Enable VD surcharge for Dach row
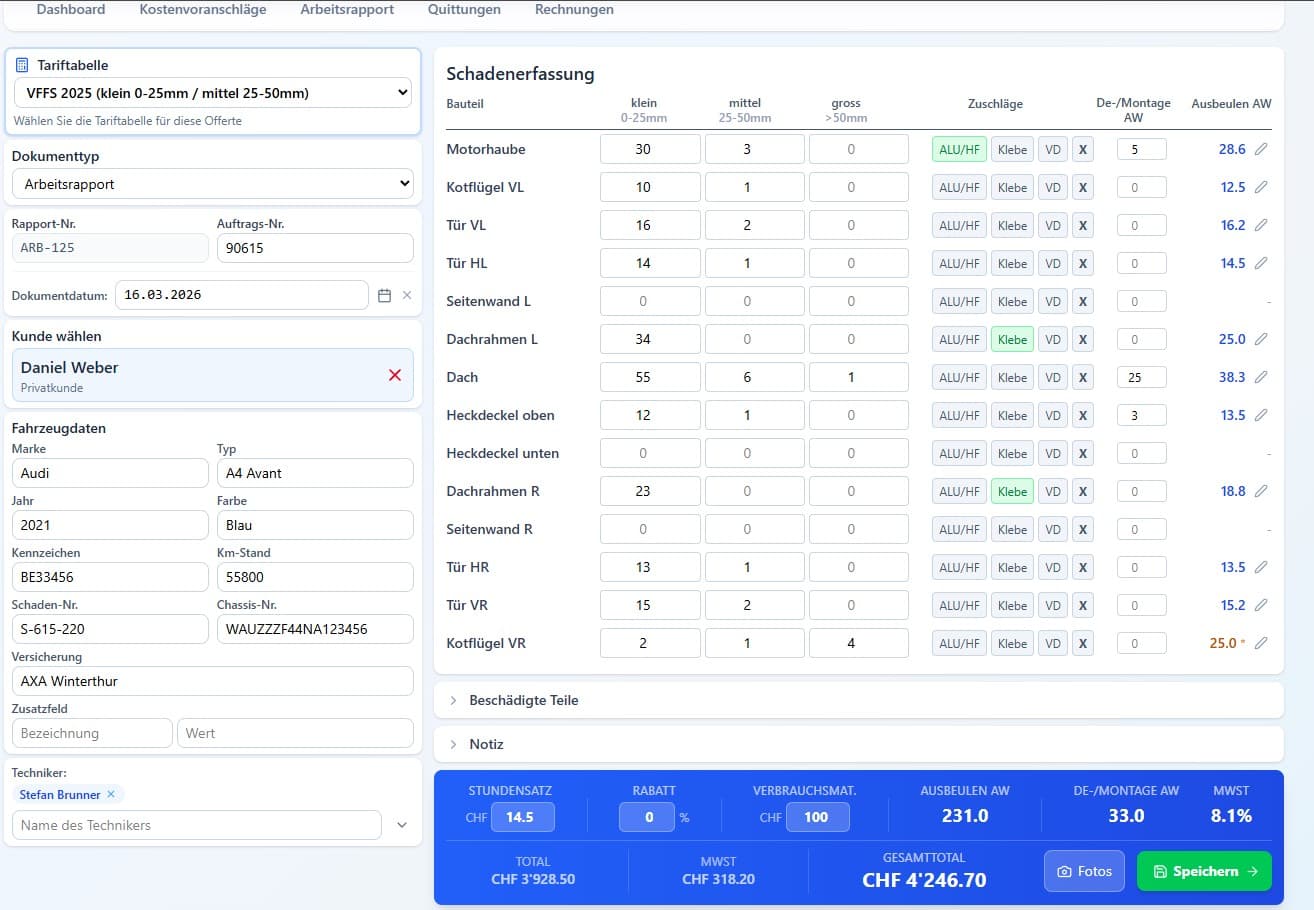Screen dimensions: 1314x910 1052,377
